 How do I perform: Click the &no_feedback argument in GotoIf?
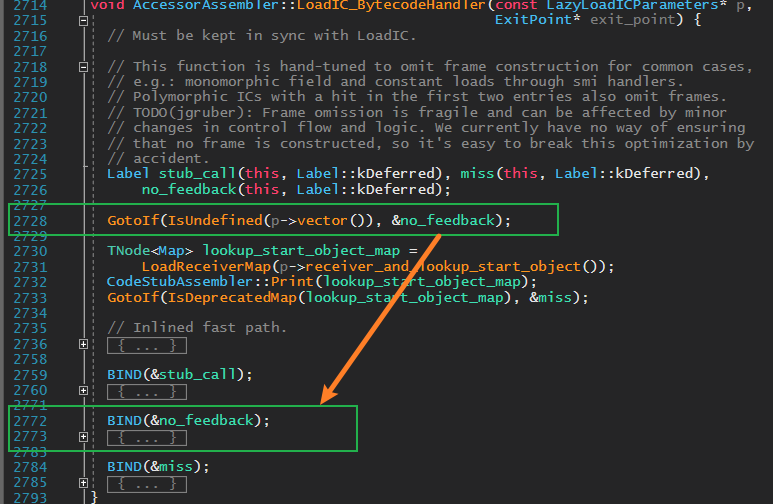pyautogui.click(x=443, y=220)
